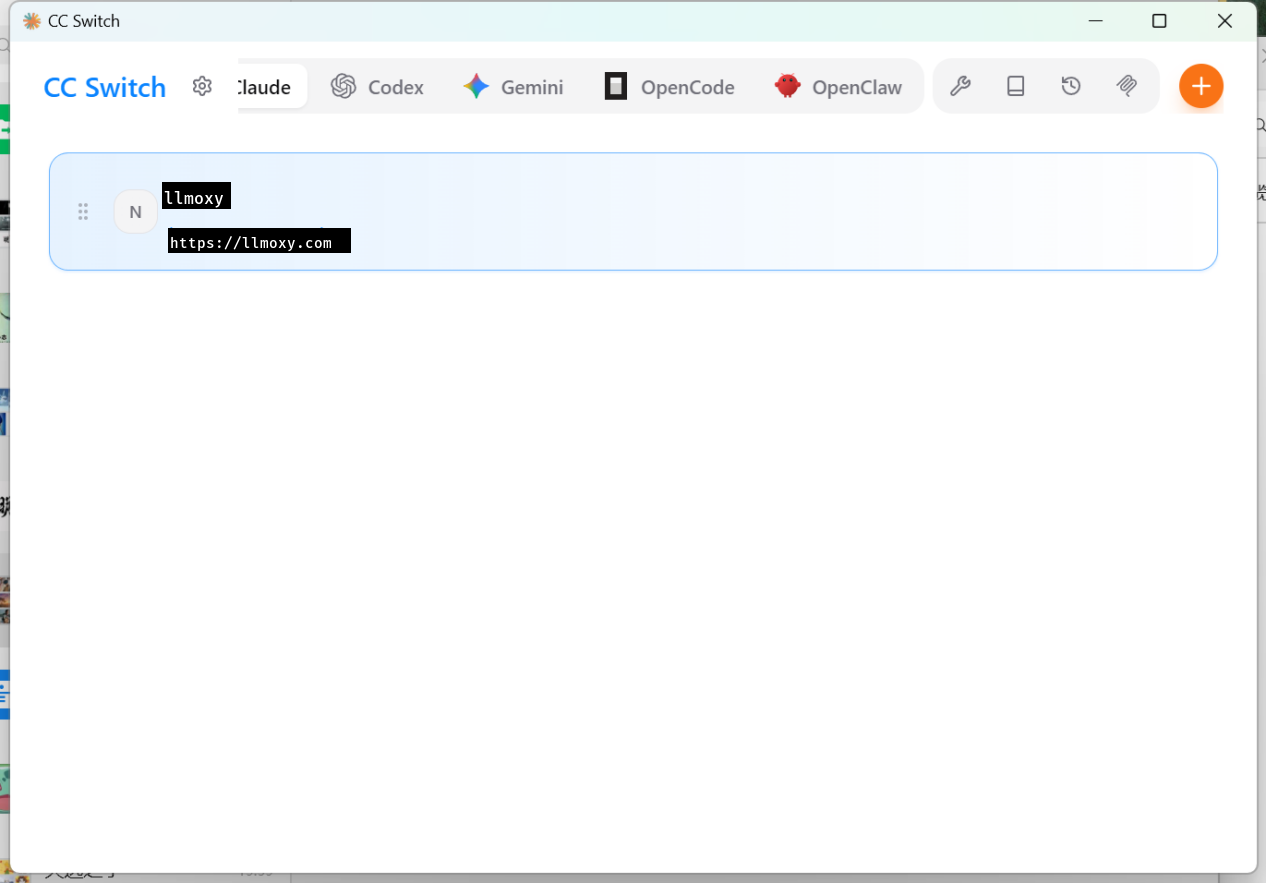This screenshot has height=883, width=1266.
Task: Open the https://llmoxy.com link
Action: pyautogui.click(x=251, y=243)
